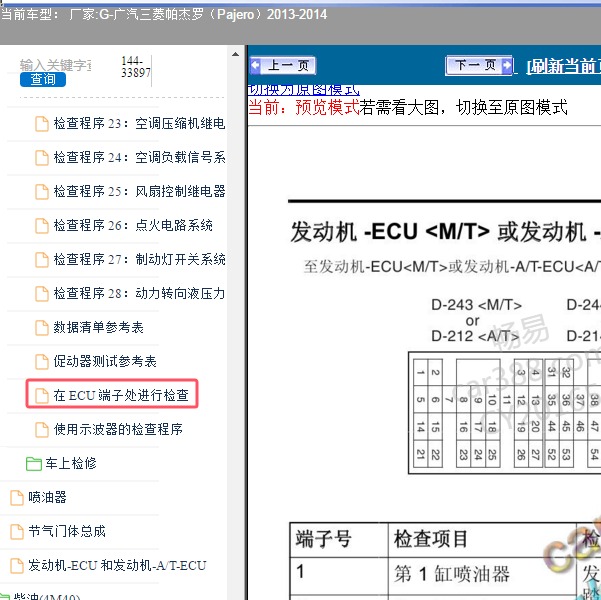
Task: Click page icon beside 检查程序 24
Action: click(x=42, y=158)
